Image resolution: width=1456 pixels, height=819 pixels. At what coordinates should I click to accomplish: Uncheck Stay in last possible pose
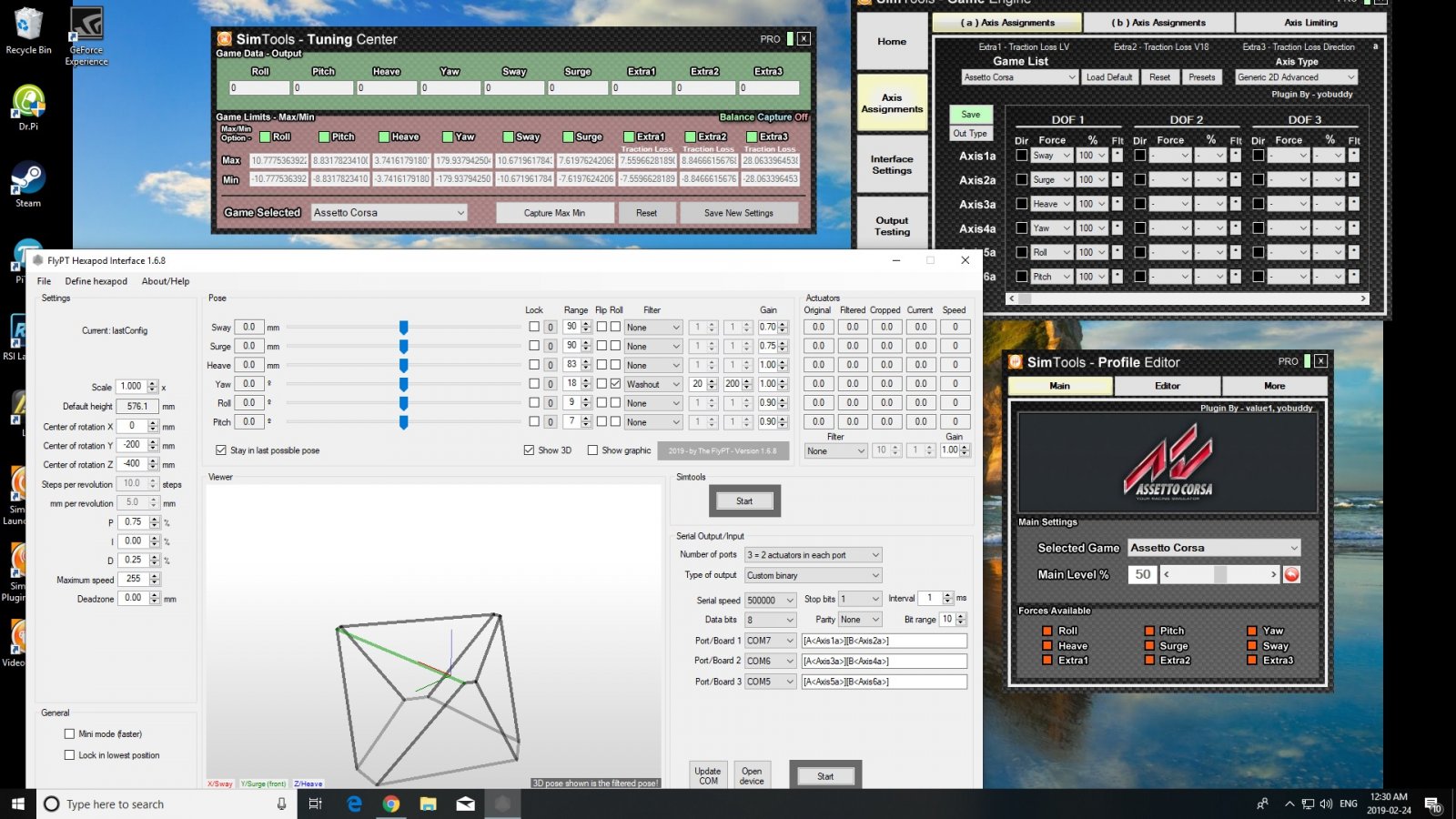tap(221, 450)
